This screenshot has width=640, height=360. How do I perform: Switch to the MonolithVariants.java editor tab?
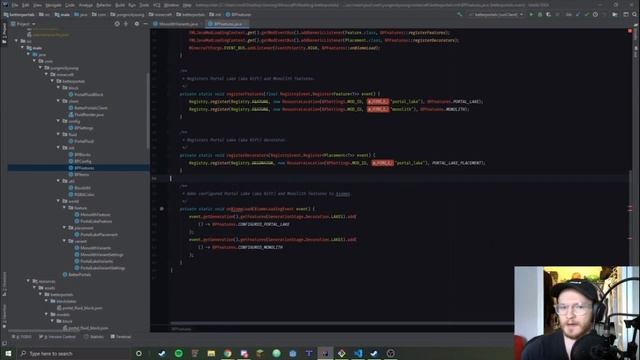point(178,24)
